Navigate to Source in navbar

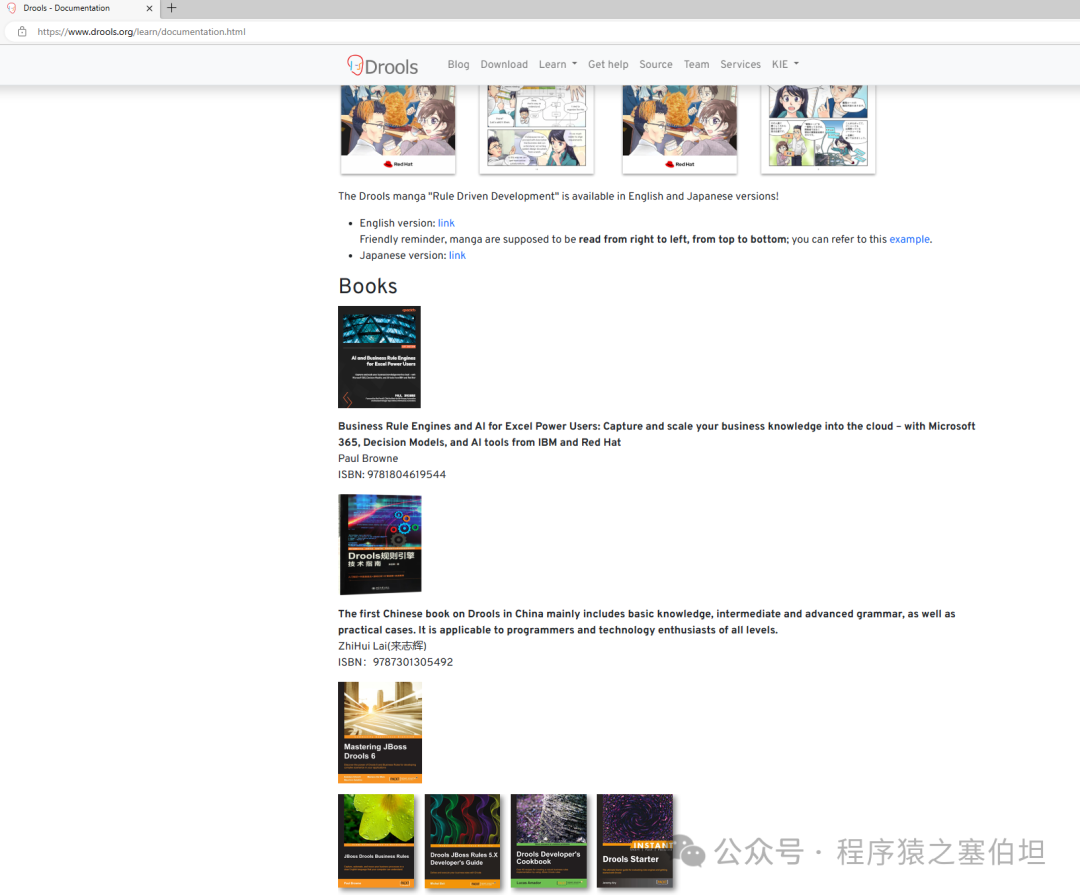click(x=656, y=64)
